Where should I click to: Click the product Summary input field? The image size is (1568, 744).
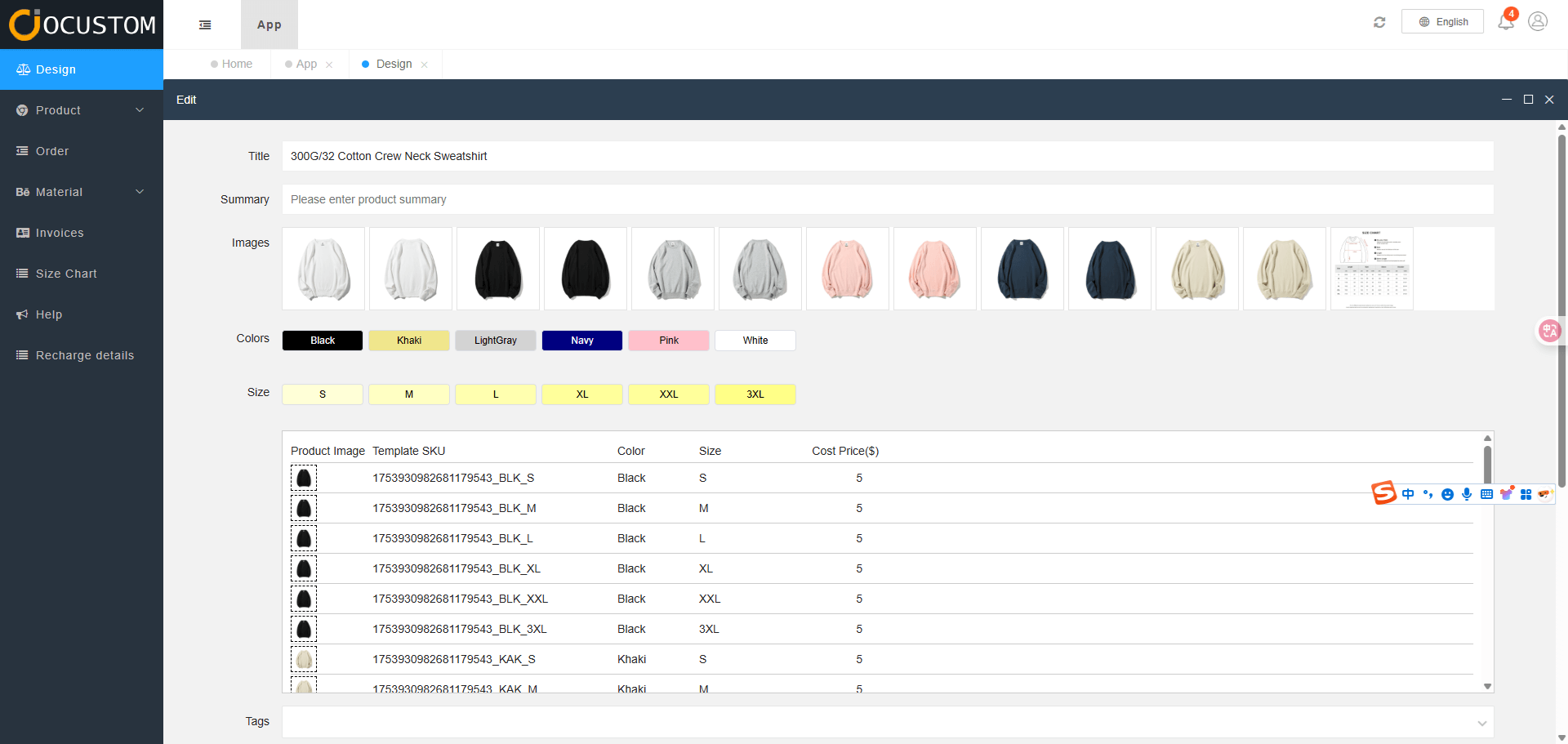point(887,199)
